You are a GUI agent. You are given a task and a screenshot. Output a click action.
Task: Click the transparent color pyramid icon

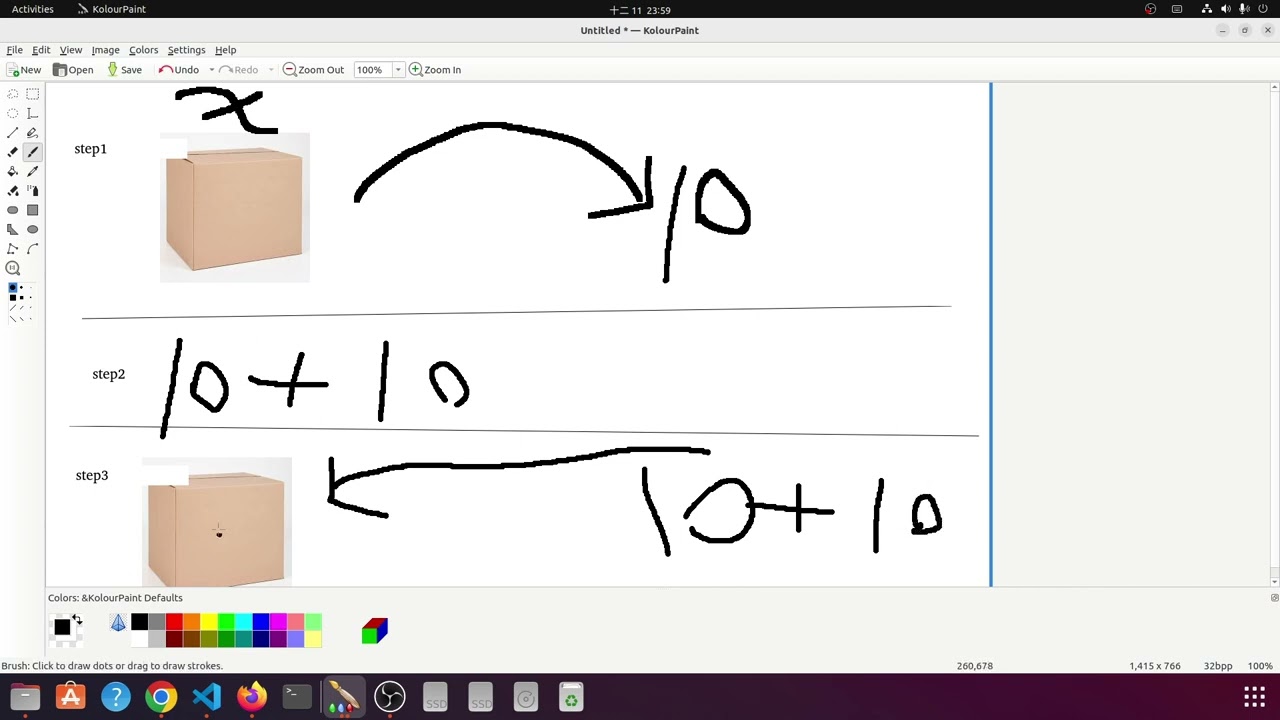pos(118,623)
